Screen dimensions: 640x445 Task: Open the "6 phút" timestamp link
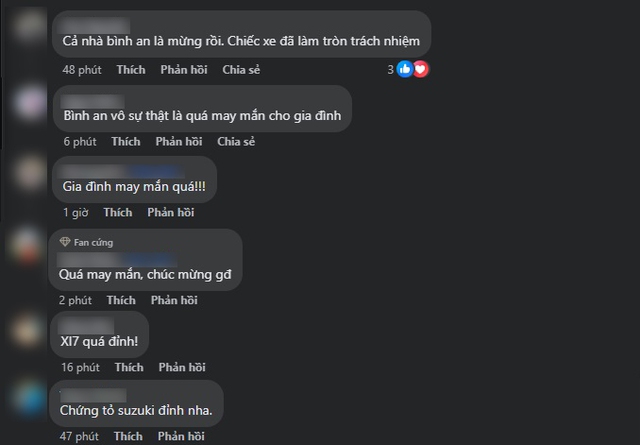(x=78, y=142)
